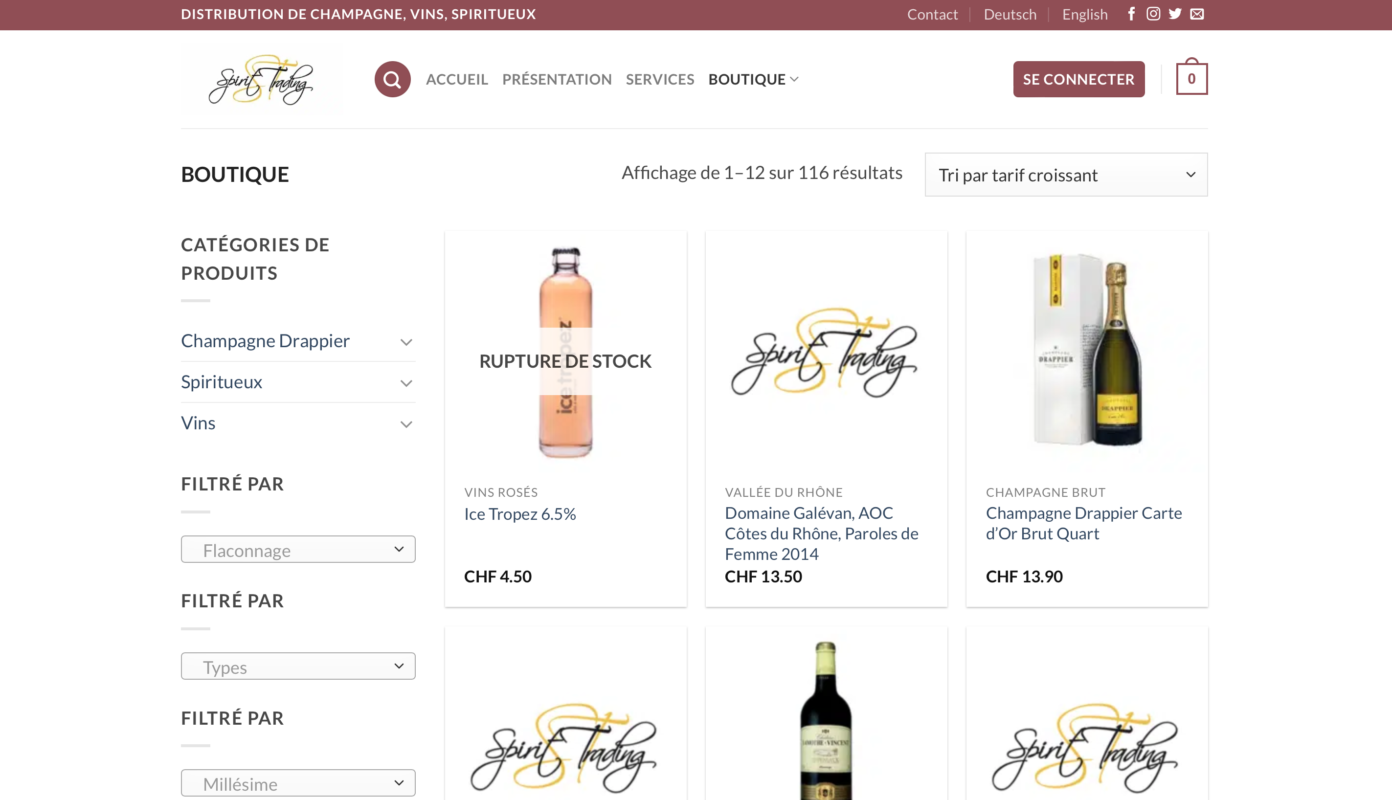Viewport: 1392px width, 800px height.
Task: Open the Champagne Drappier category link
Action: (x=265, y=341)
